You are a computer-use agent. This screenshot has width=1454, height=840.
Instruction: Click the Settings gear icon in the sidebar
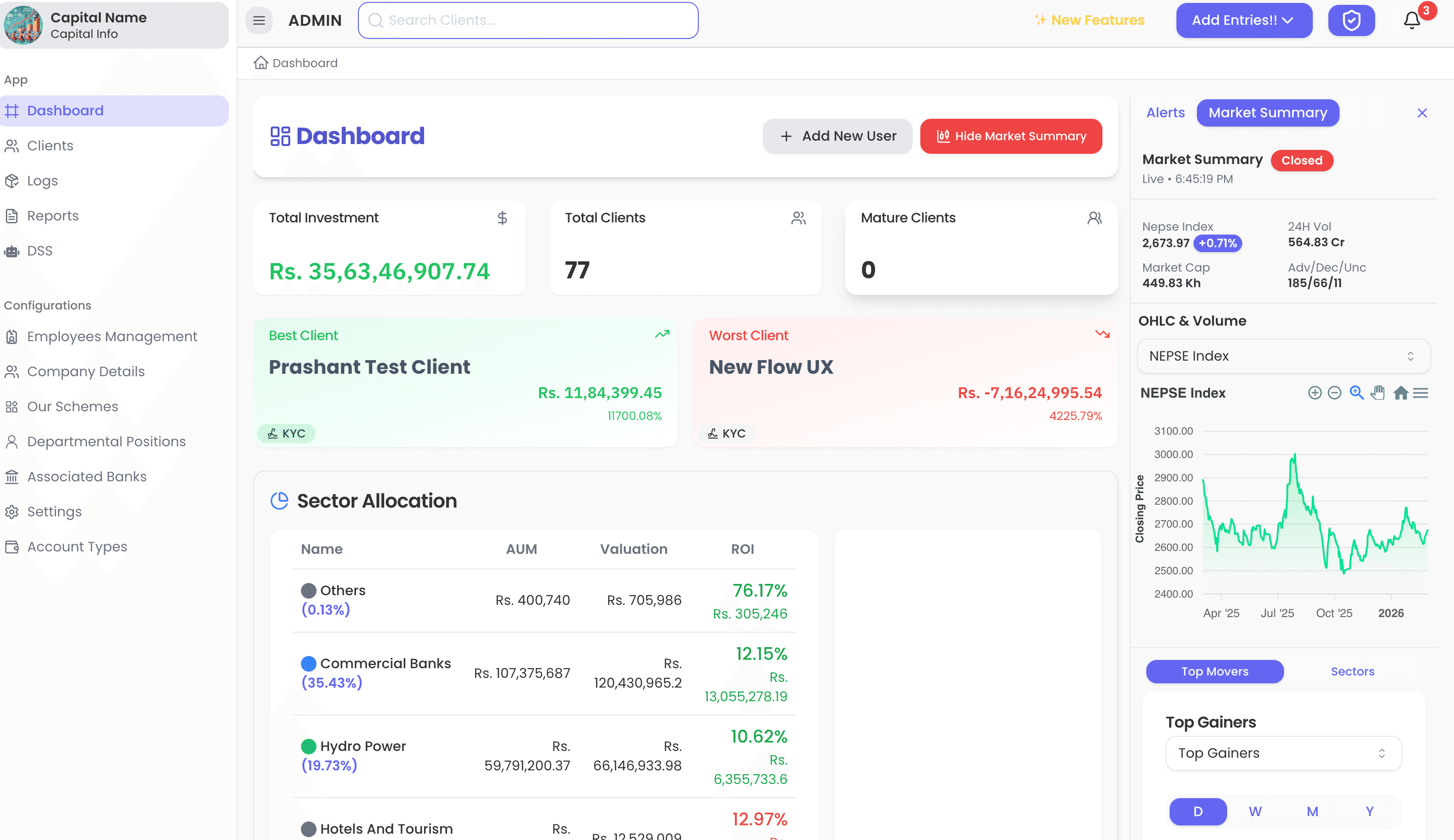point(12,512)
